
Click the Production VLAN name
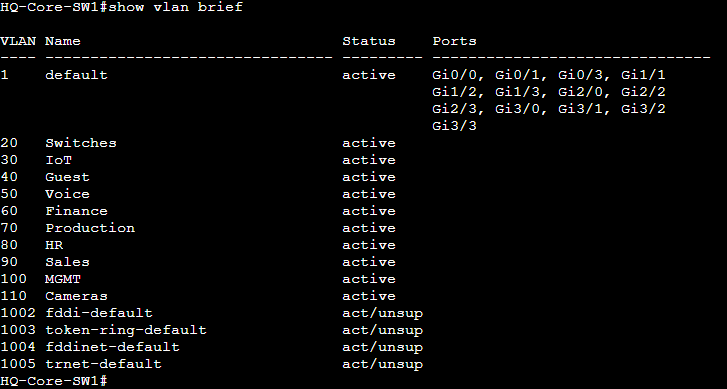[90, 228]
